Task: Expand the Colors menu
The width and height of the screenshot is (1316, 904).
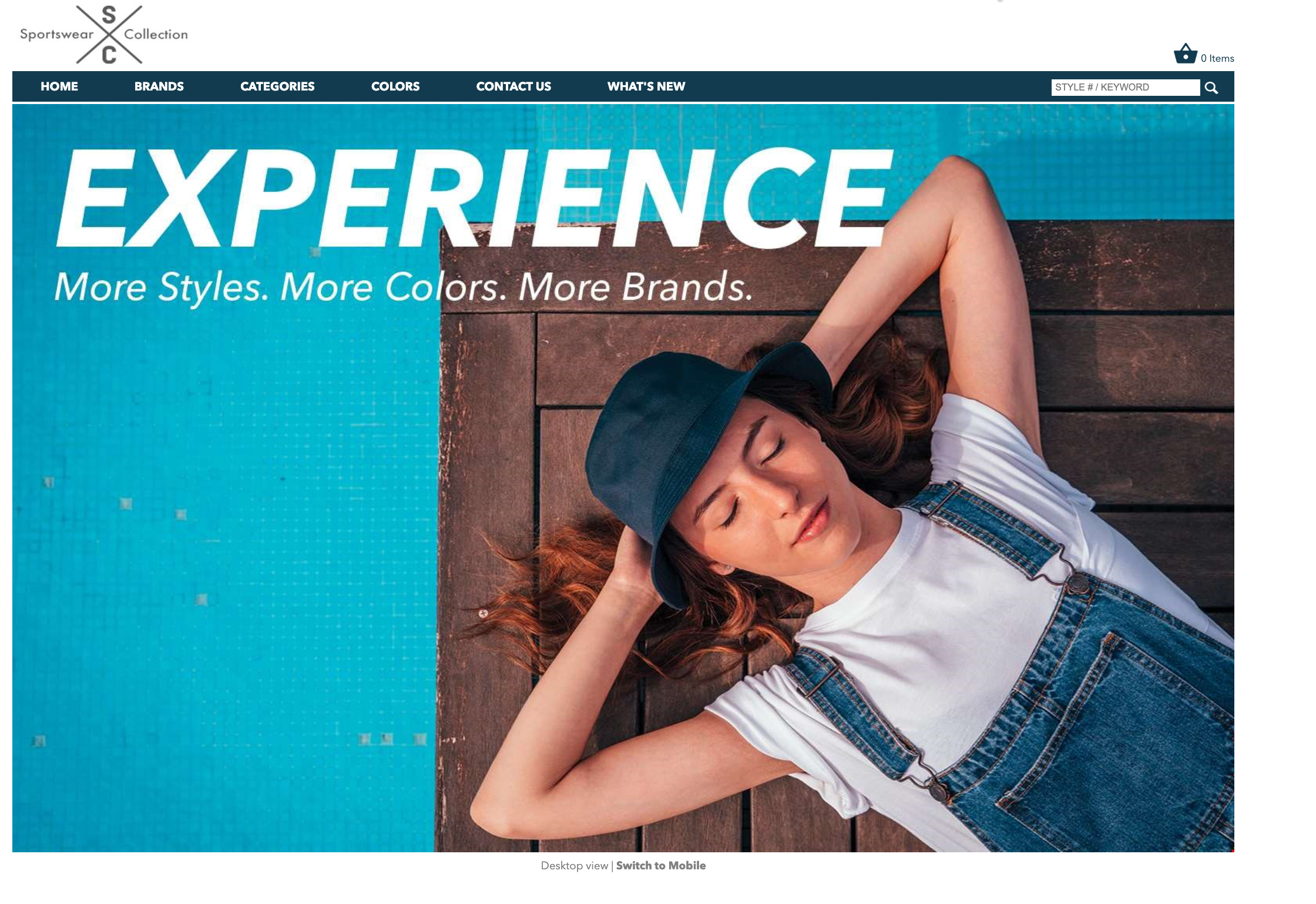Action: (395, 86)
